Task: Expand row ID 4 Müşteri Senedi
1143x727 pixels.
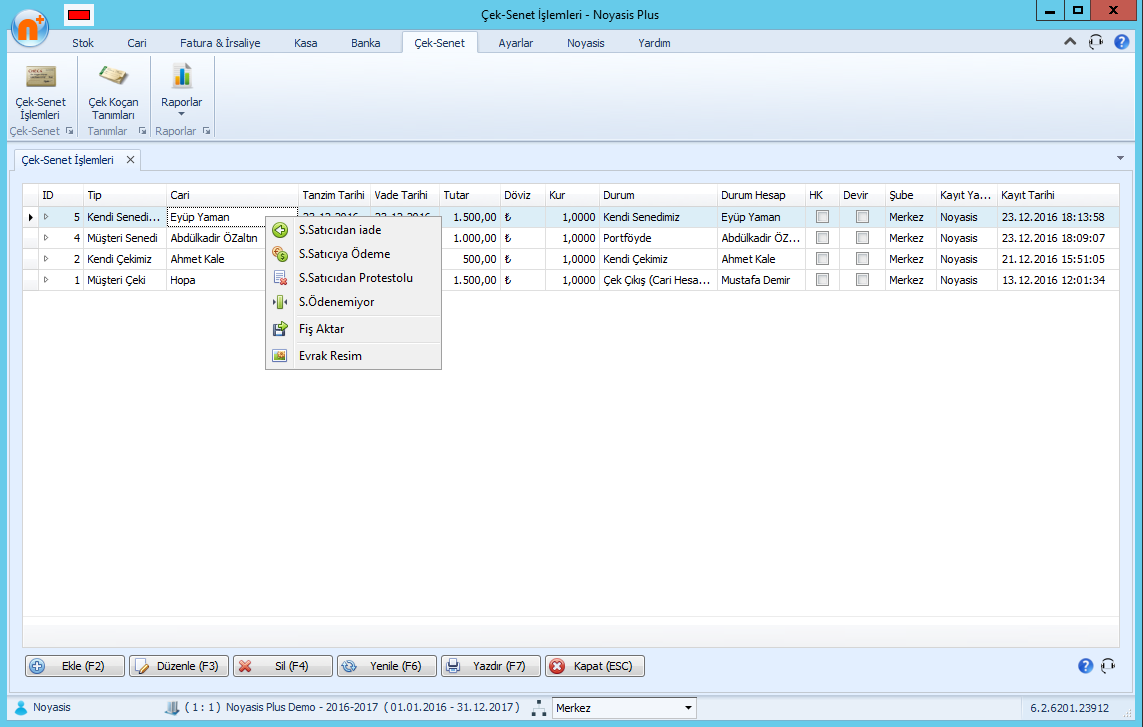Action: click(x=46, y=238)
